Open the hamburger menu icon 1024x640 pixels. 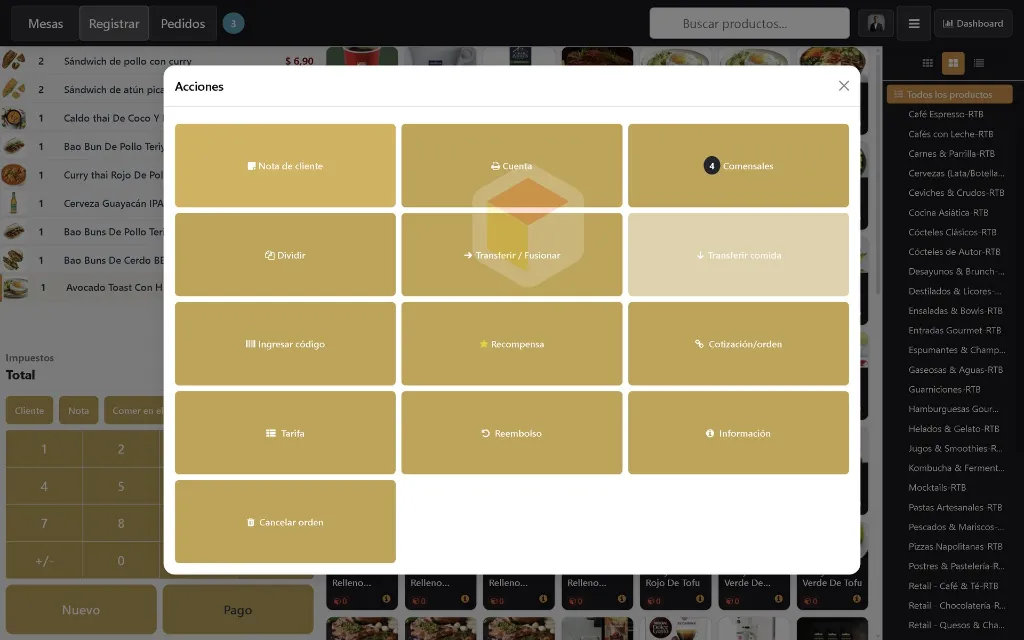coord(914,24)
